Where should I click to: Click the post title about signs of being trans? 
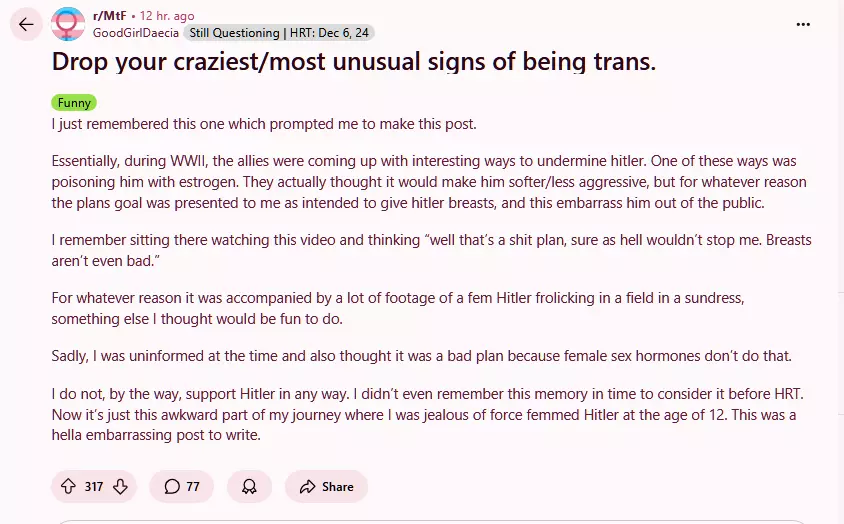354,62
